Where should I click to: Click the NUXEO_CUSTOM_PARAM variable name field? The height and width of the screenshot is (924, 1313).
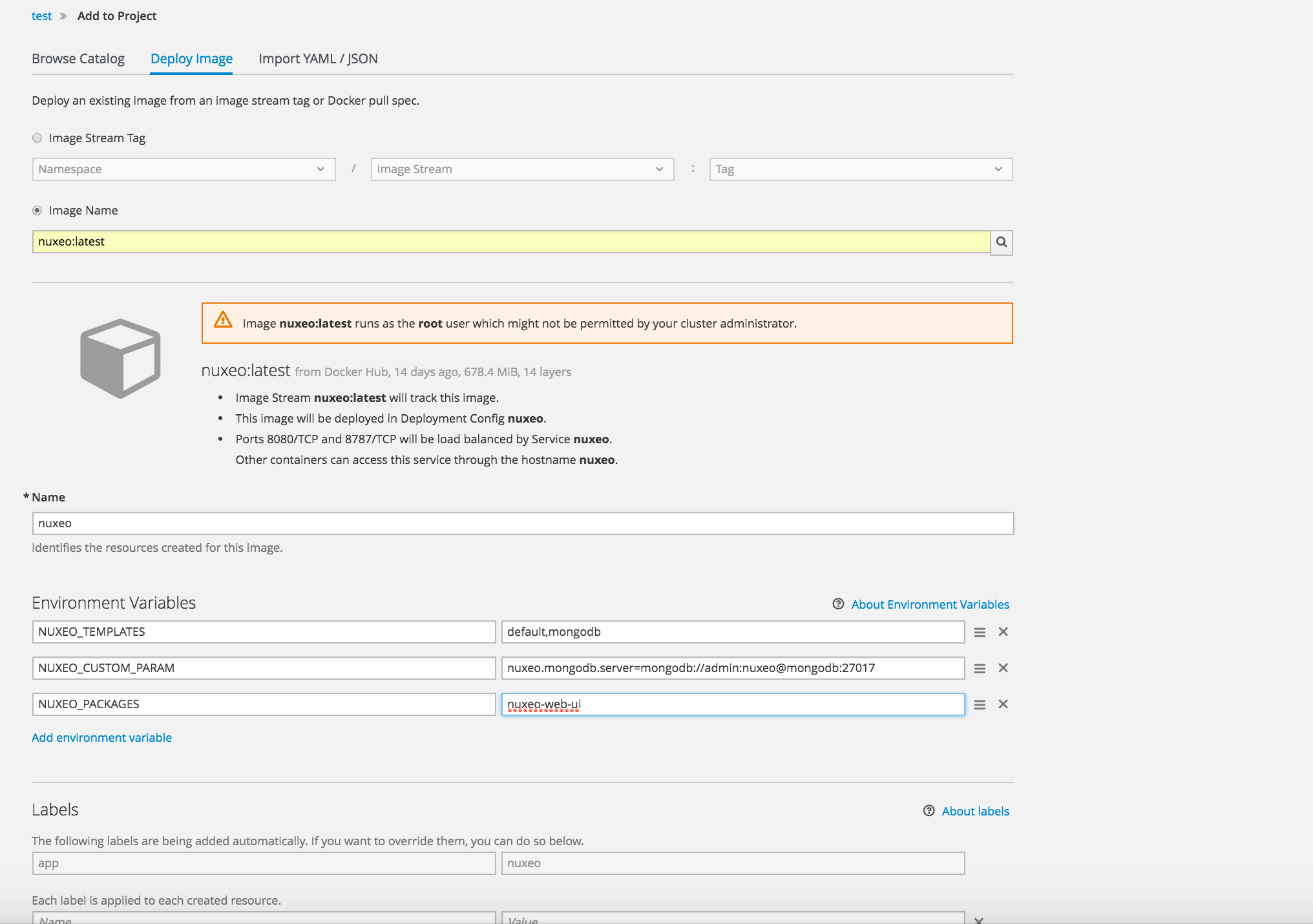pyautogui.click(x=264, y=668)
